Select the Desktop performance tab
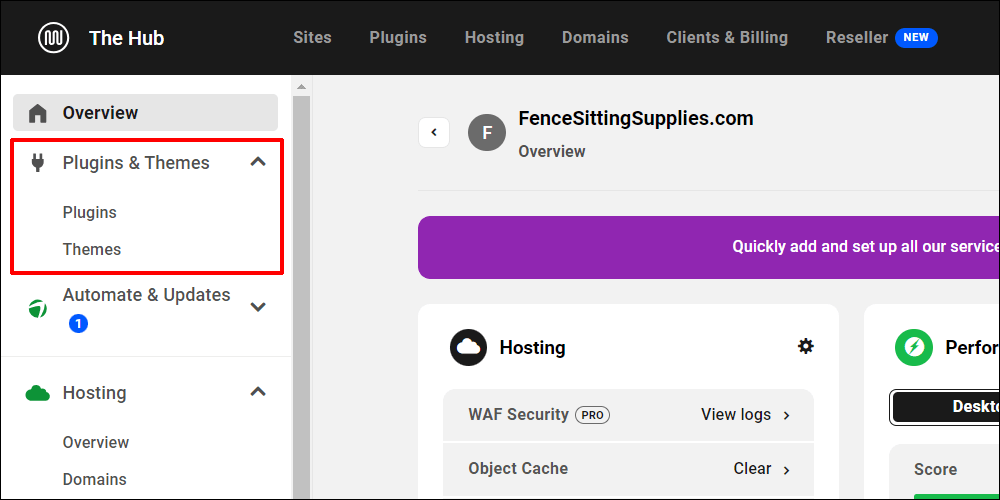The height and width of the screenshot is (500, 1000). [x=946, y=407]
